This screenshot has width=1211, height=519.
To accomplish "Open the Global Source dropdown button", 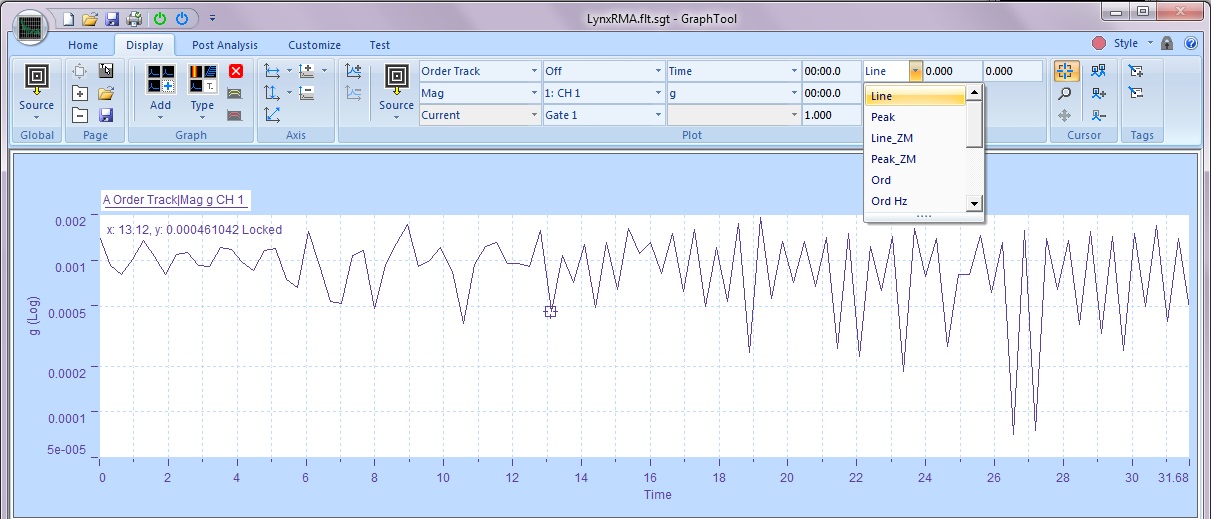I will point(37,92).
